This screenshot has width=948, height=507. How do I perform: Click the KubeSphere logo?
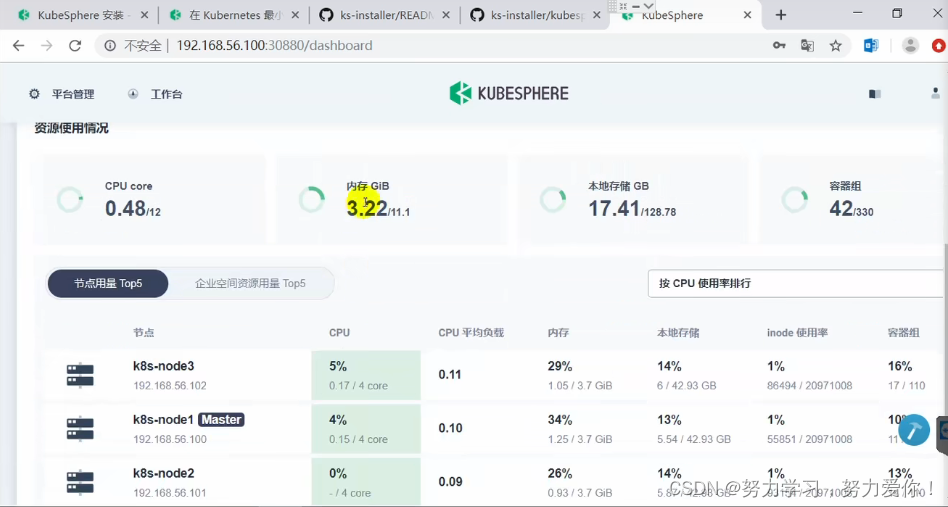pos(509,94)
